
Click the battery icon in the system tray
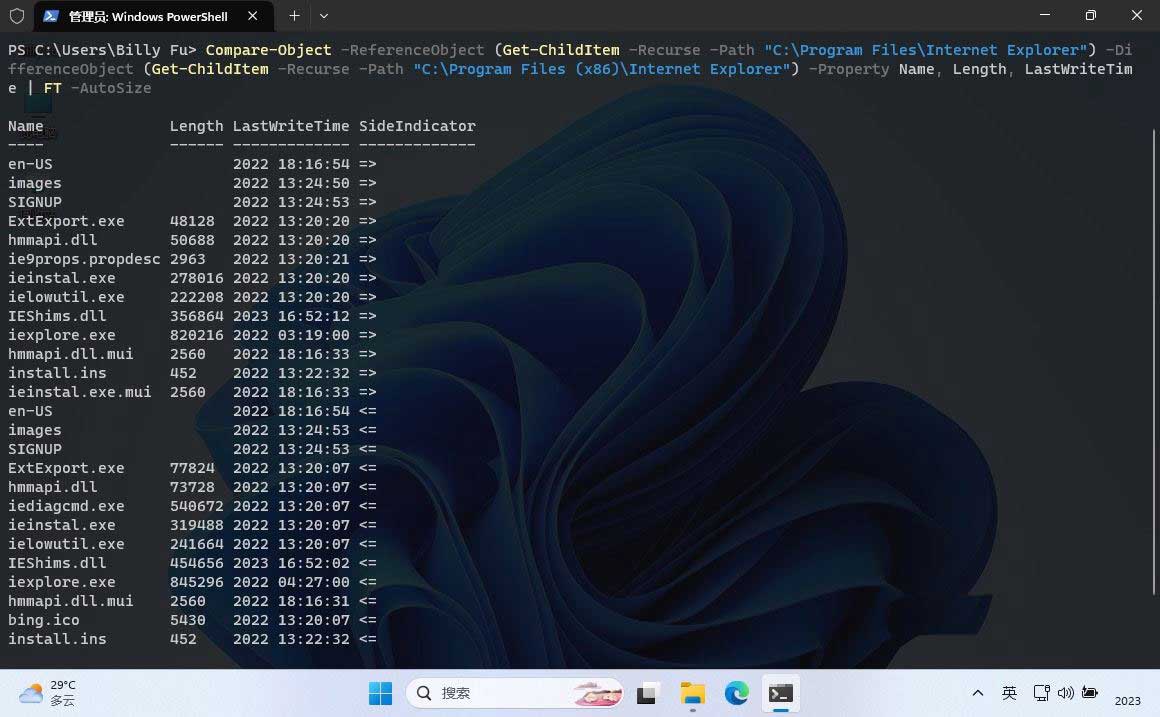(1090, 692)
